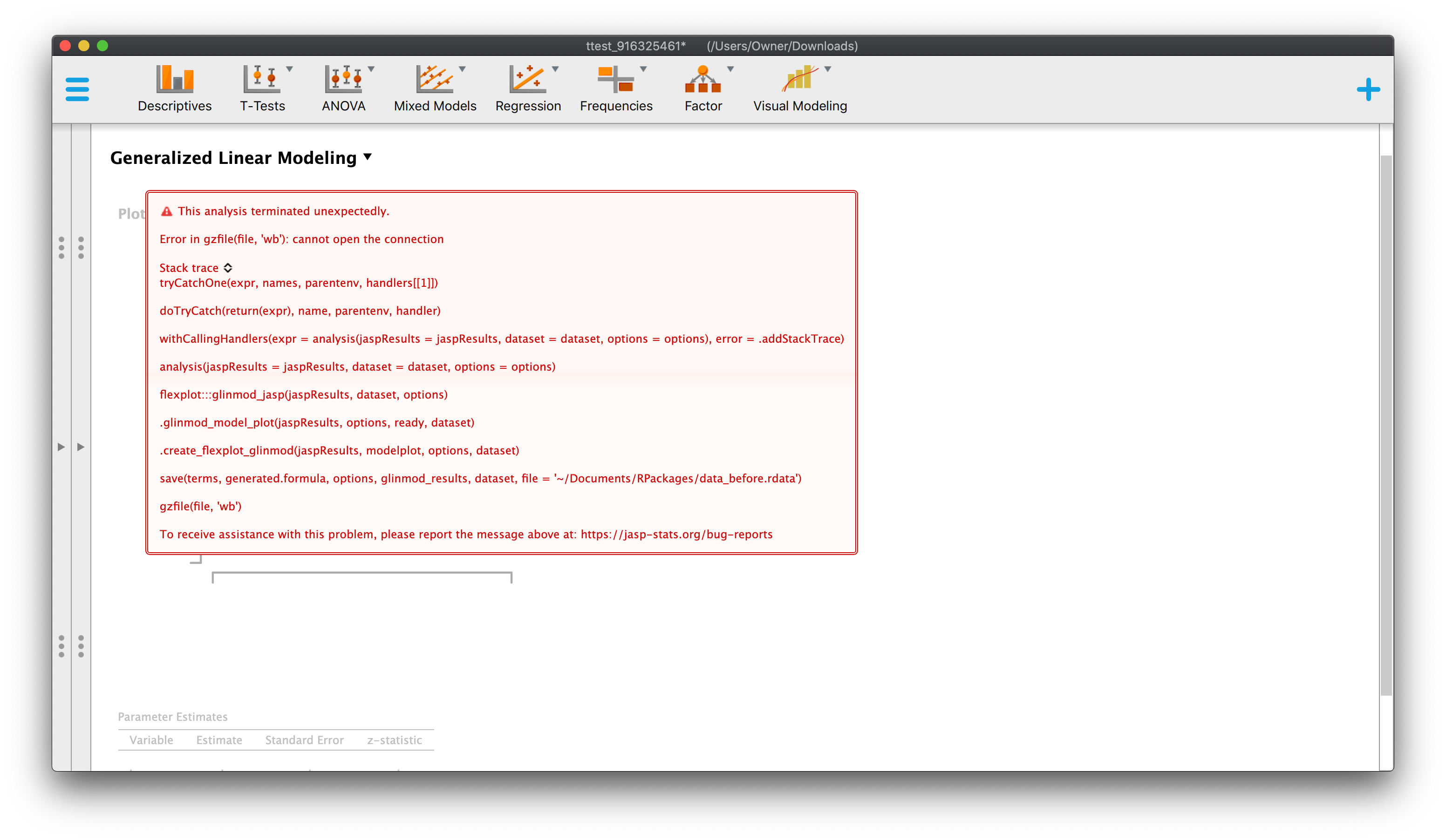Expand the left data panel arrow
This screenshot has width=1446, height=840.
(61, 446)
